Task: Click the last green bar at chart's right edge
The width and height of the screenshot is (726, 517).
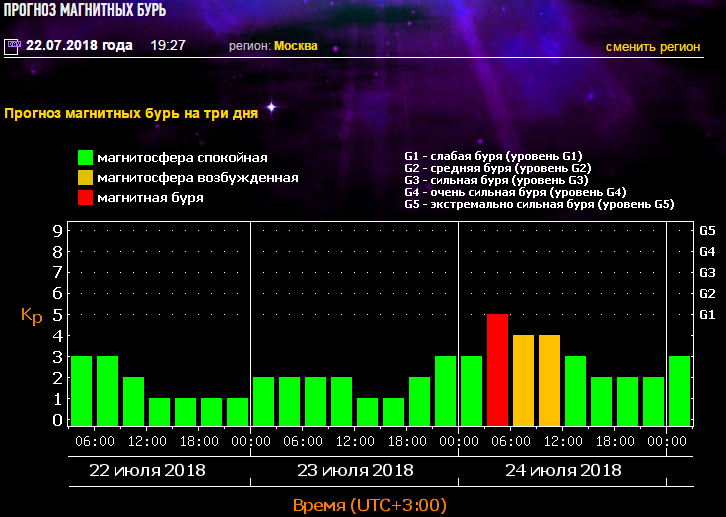Action: 679,390
